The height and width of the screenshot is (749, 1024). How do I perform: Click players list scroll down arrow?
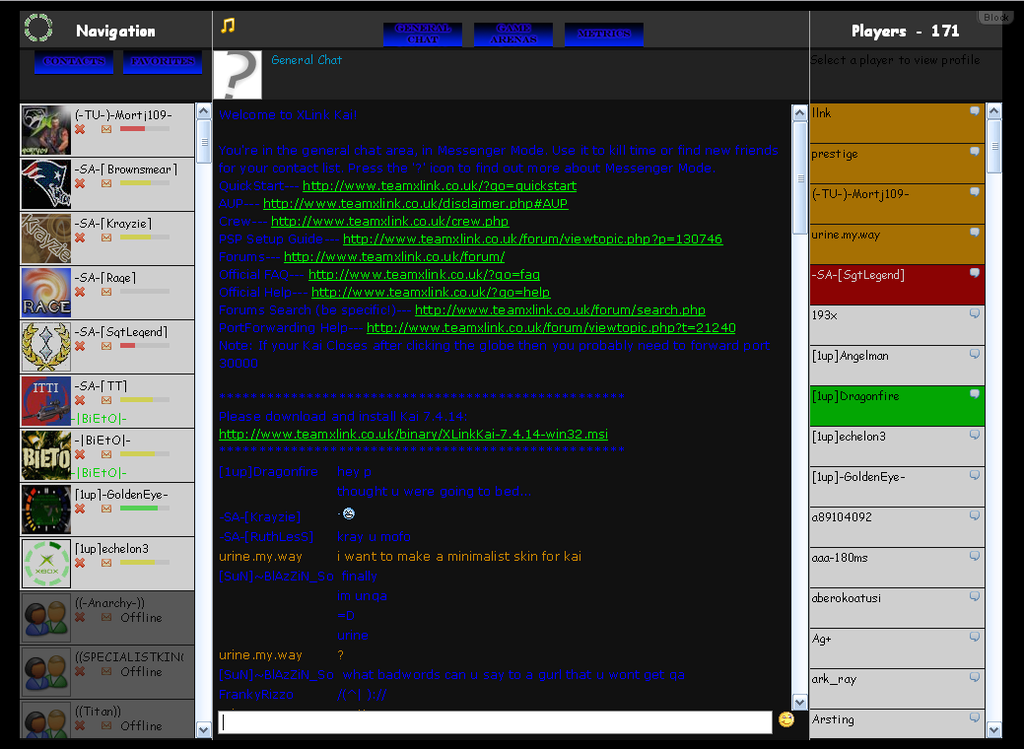click(x=994, y=729)
